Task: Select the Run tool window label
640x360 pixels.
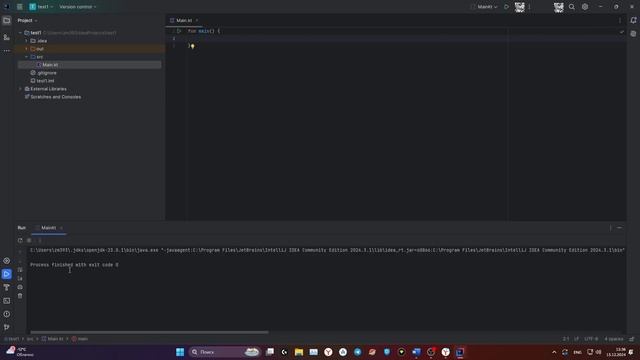Action: (x=22, y=228)
